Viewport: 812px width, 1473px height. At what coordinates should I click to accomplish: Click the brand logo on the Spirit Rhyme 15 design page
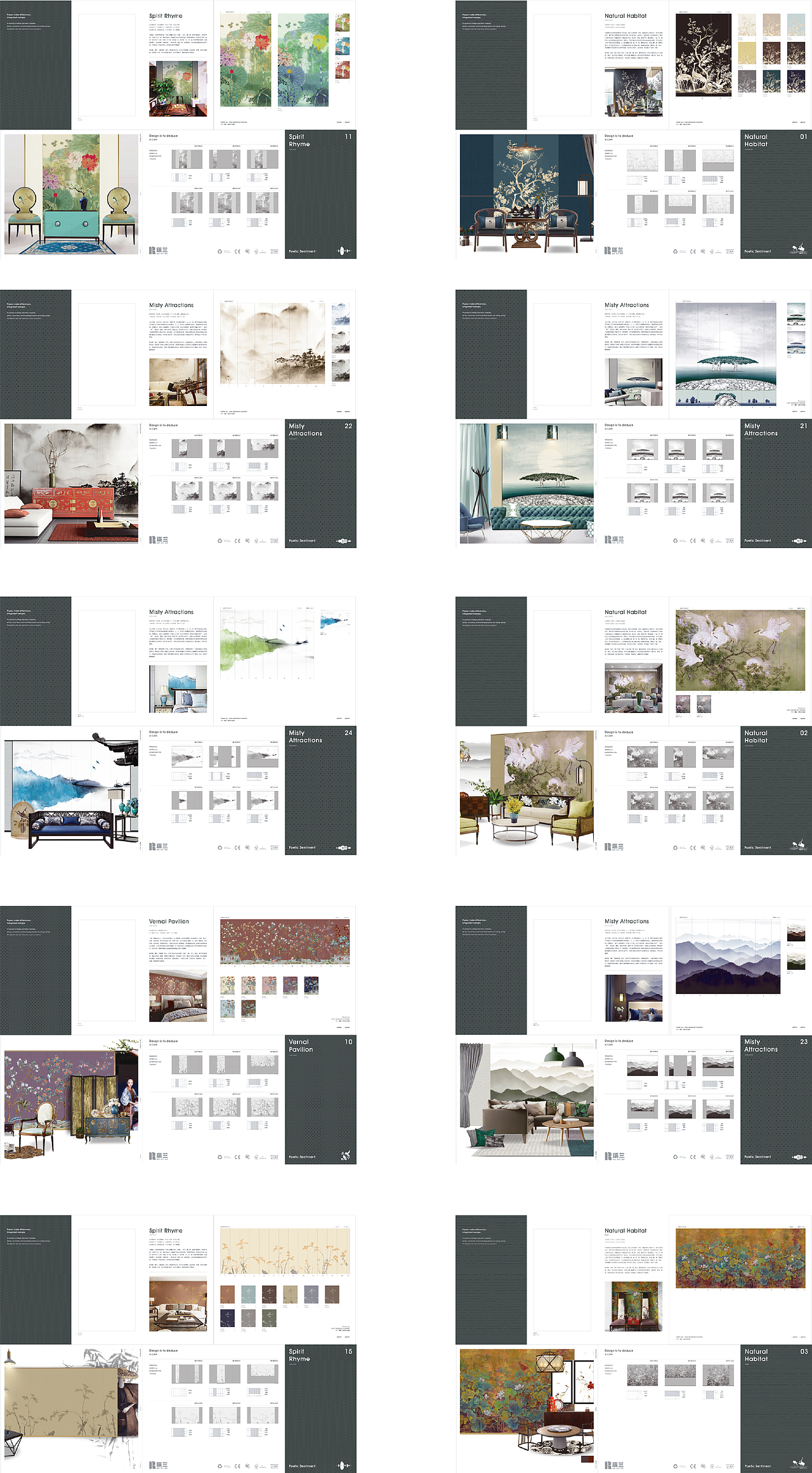click(x=159, y=1465)
